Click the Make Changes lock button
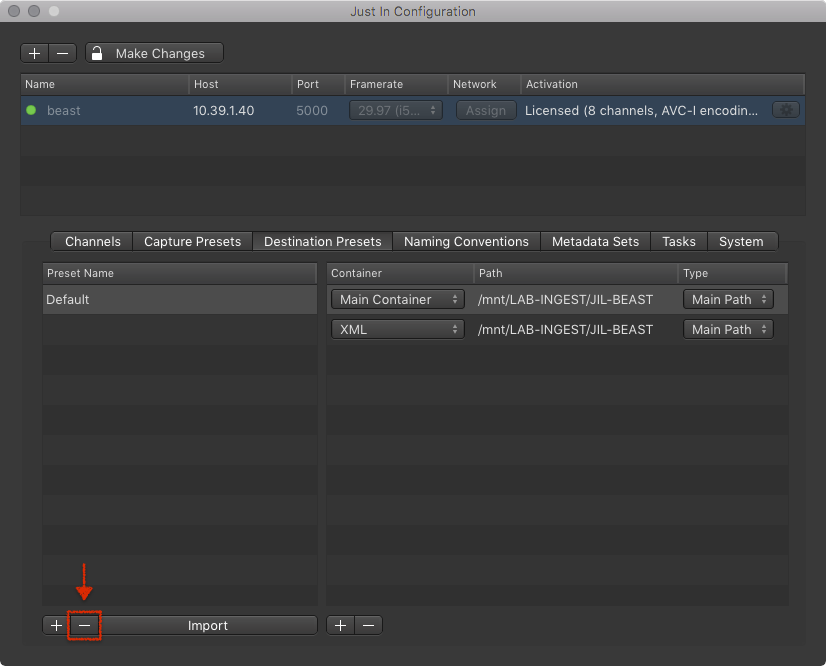This screenshot has width=826, height=666. (154, 53)
